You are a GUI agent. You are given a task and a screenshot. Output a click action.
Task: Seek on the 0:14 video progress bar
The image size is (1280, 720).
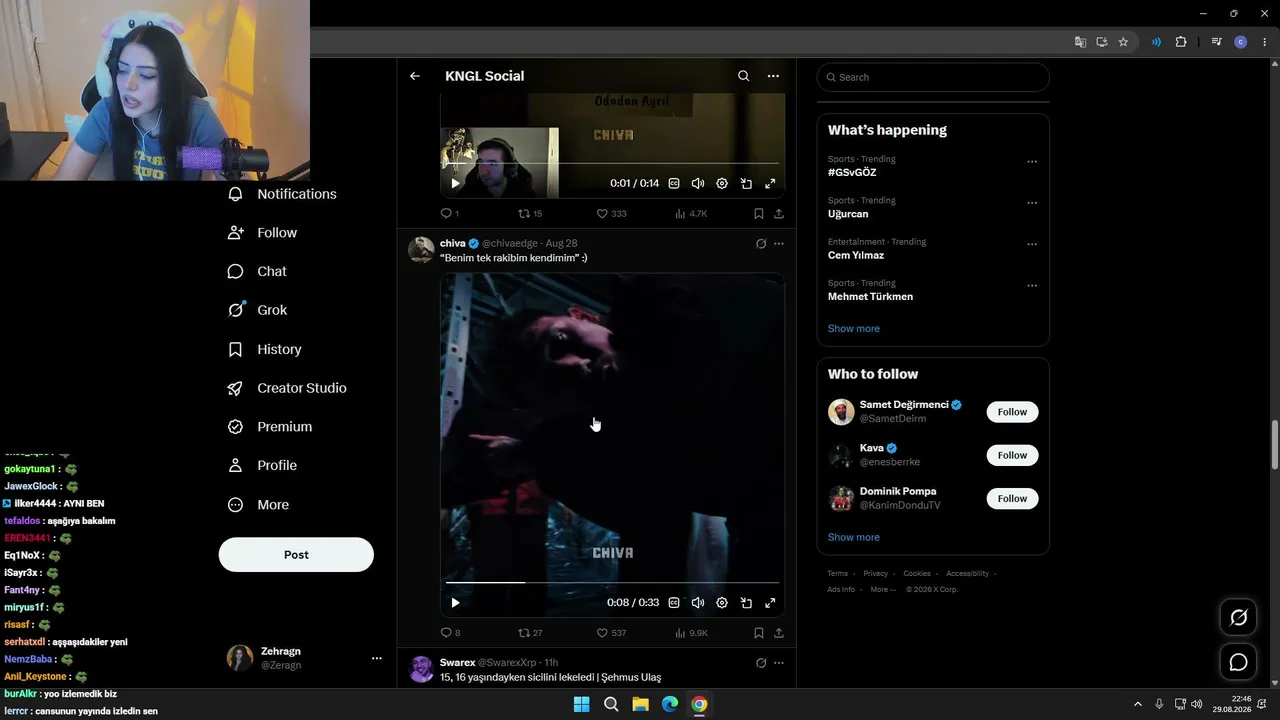pyautogui.click(x=612, y=163)
